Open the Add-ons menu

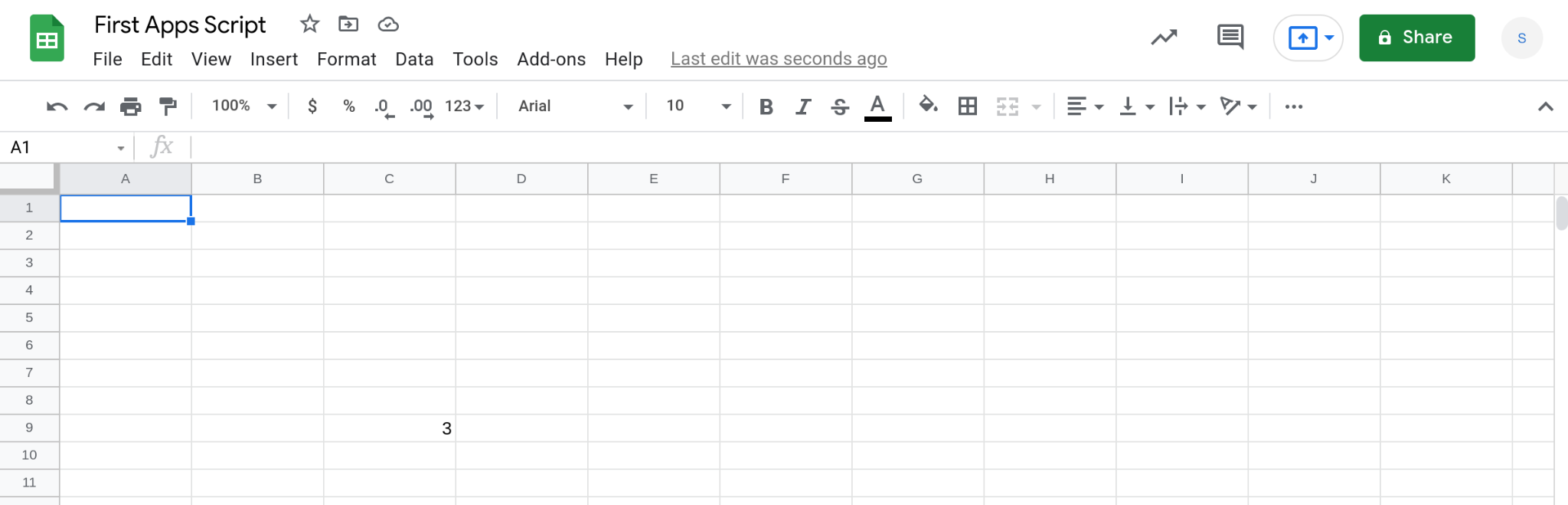[551, 59]
